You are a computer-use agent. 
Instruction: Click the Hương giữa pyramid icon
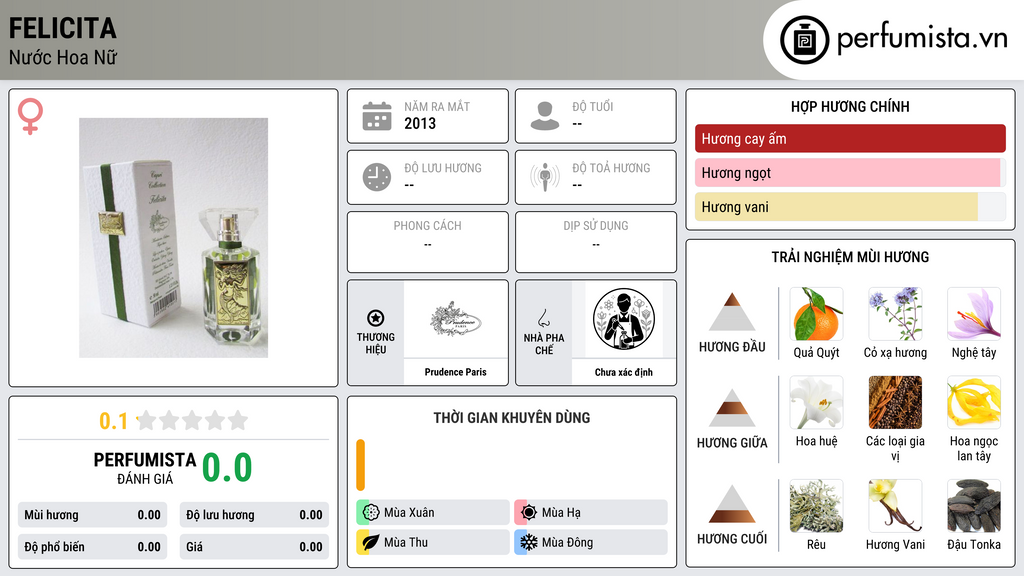732,408
